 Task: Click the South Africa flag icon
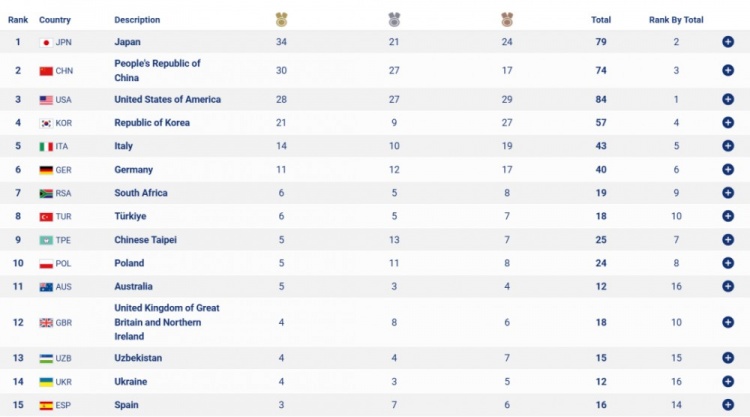45,193
